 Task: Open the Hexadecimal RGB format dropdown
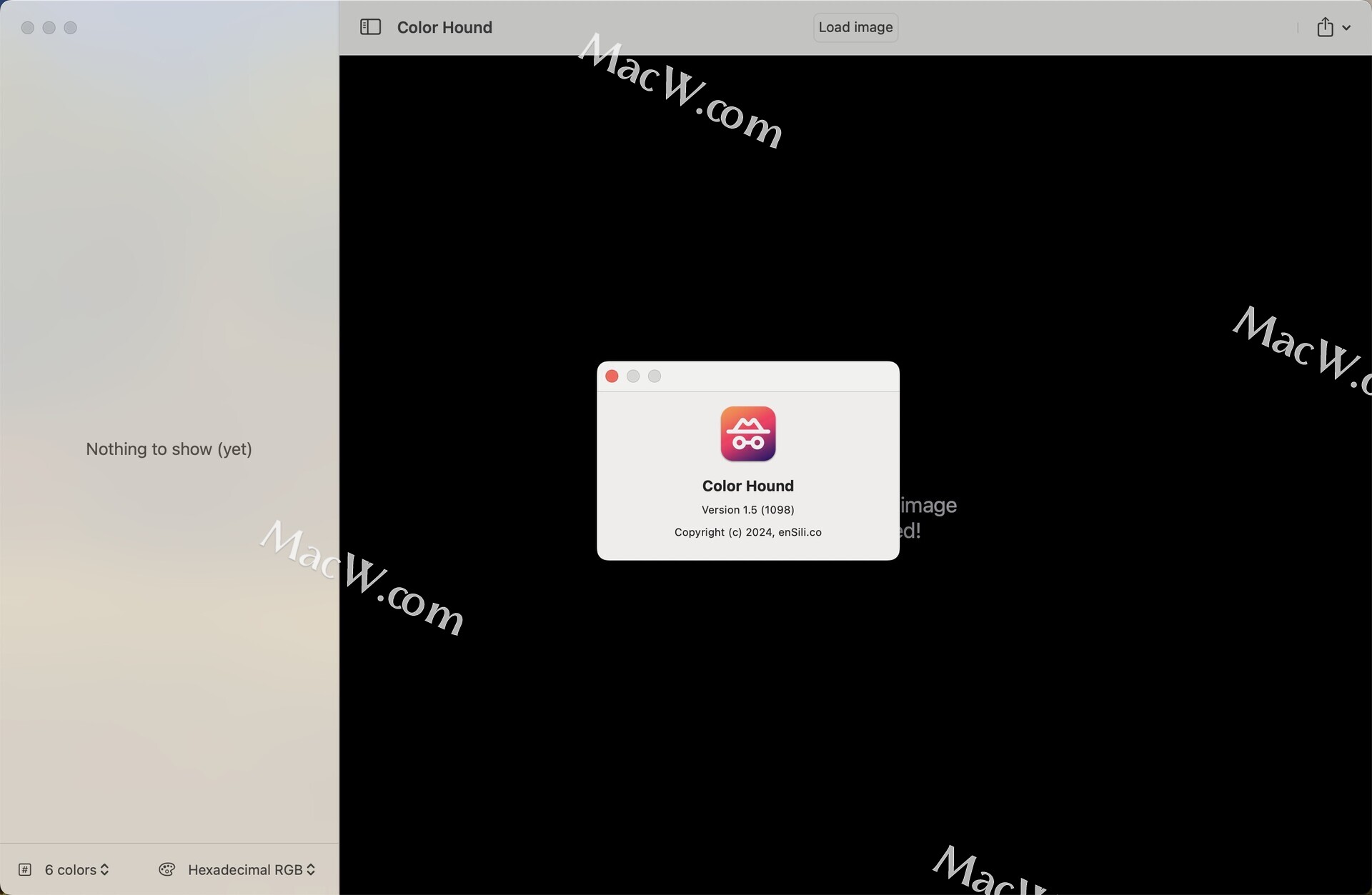pos(252,869)
